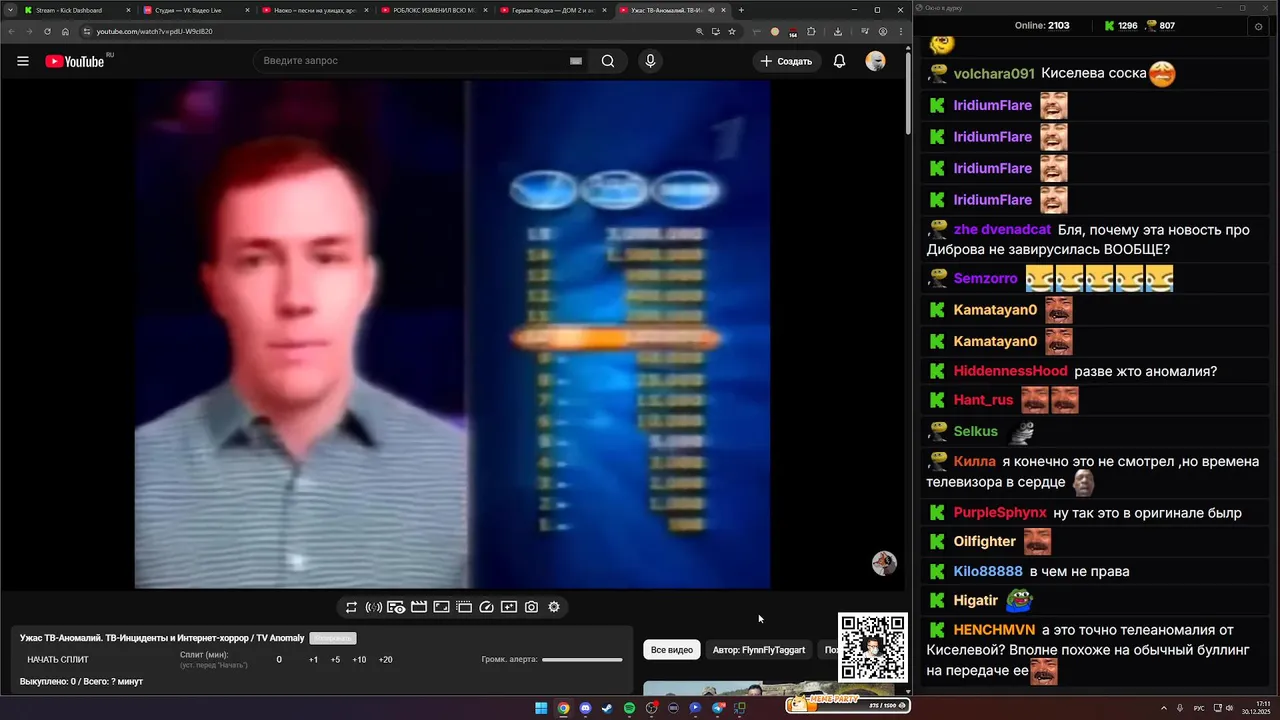Open the YouTube notifications bell

[x=840, y=61]
